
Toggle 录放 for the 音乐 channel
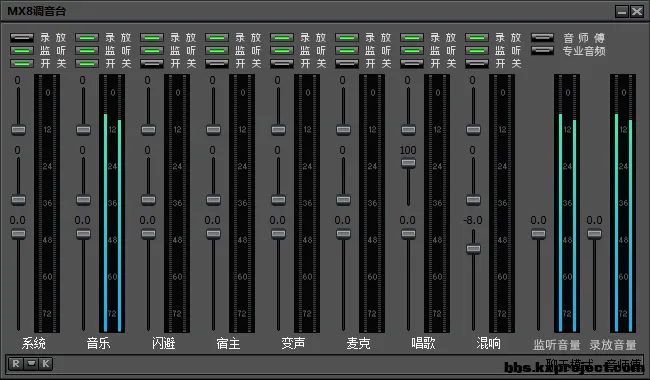coord(87,38)
